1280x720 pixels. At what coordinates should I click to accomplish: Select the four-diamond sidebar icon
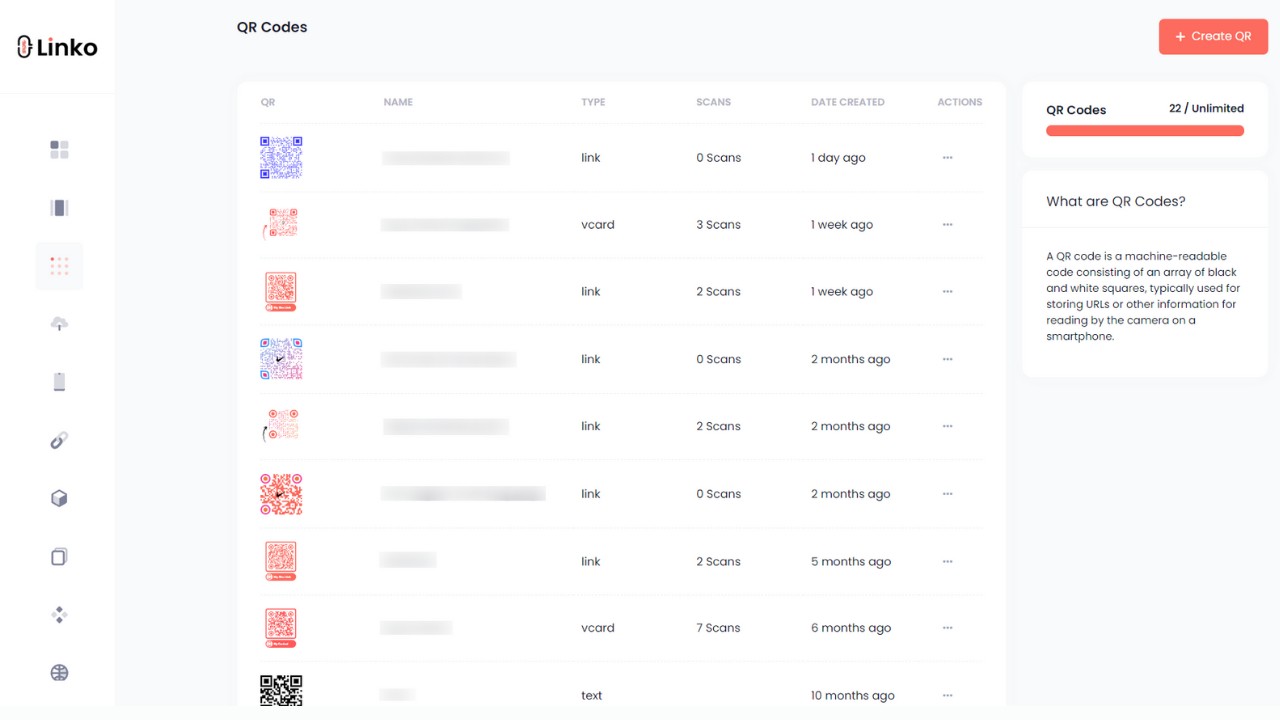click(x=59, y=615)
